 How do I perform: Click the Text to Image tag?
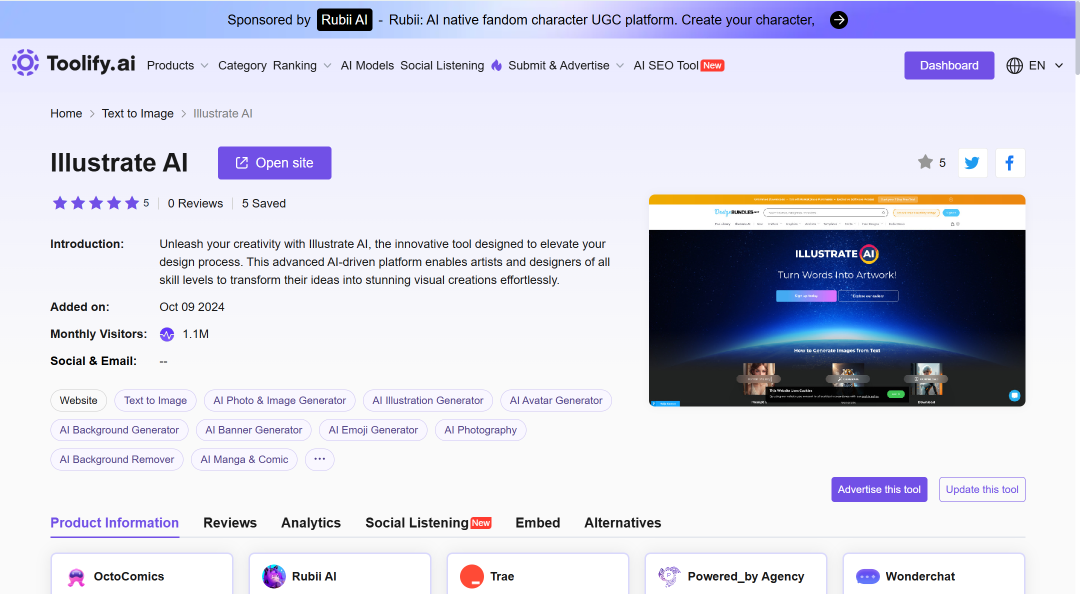155,400
